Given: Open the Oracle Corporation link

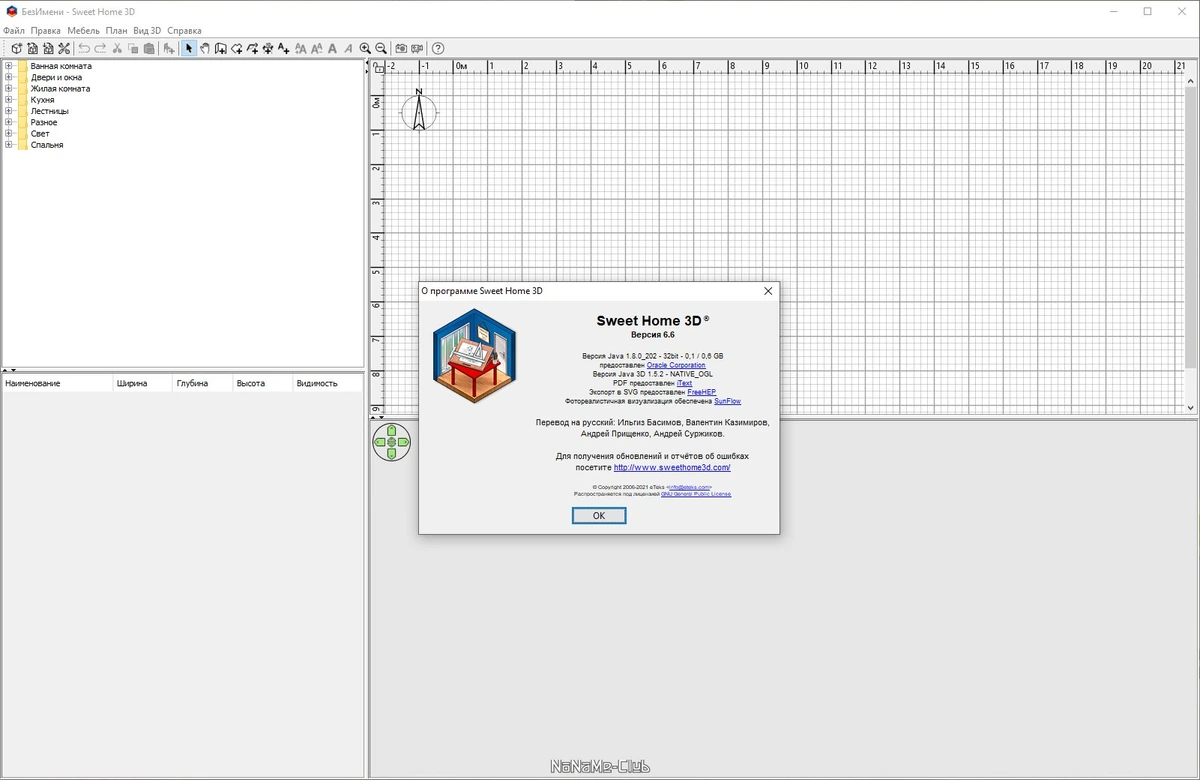Looking at the screenshot, I should 676,365.
